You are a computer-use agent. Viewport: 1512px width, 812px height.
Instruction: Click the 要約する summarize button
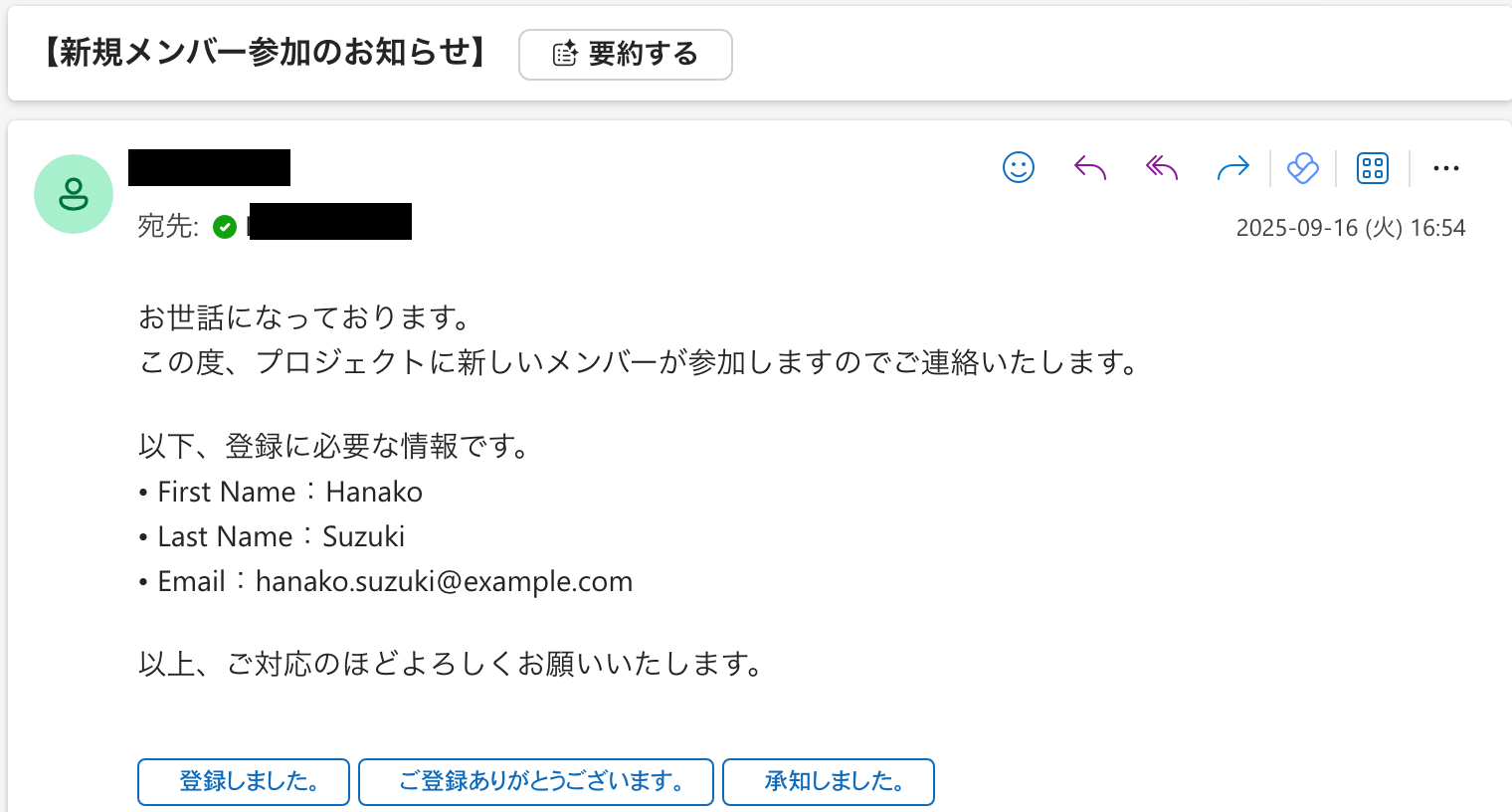(x=625, y=54)
